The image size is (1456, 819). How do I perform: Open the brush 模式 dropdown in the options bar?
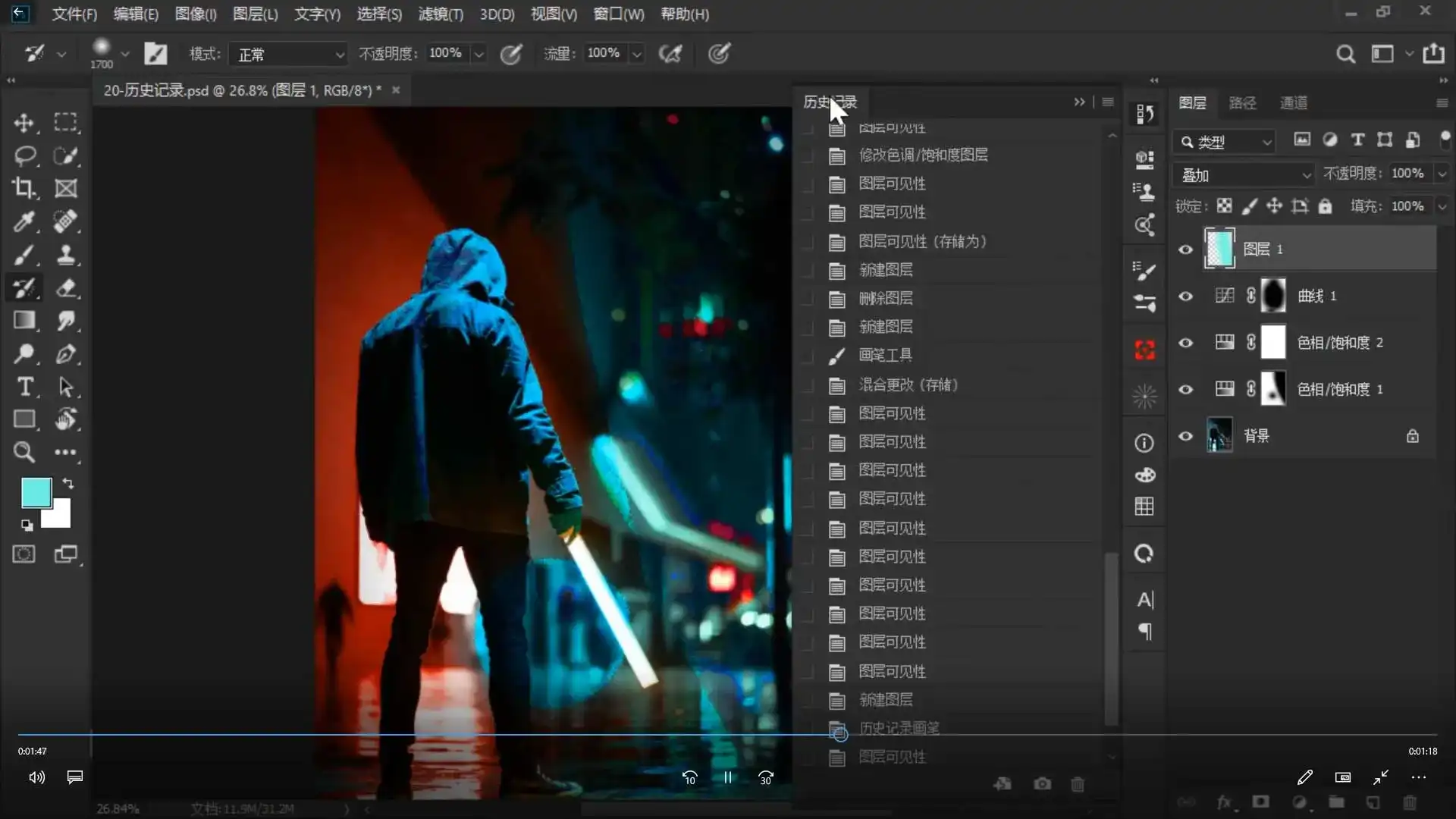tap(287, 53)
